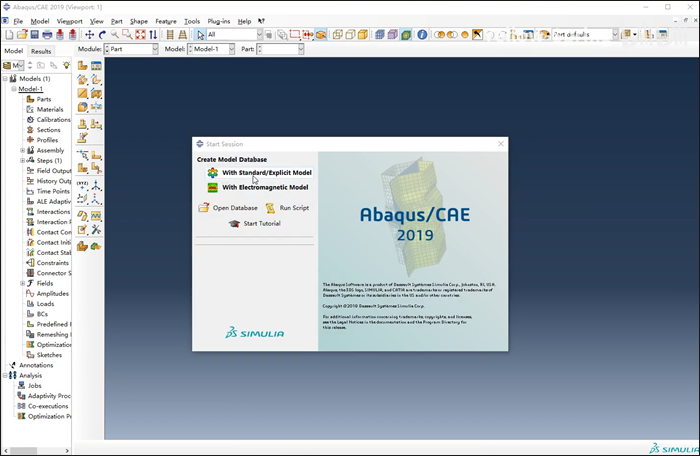Click the selection arrow cursor icon in toolbar
This screenshot has width=700, height=456.
pos(200,34)
